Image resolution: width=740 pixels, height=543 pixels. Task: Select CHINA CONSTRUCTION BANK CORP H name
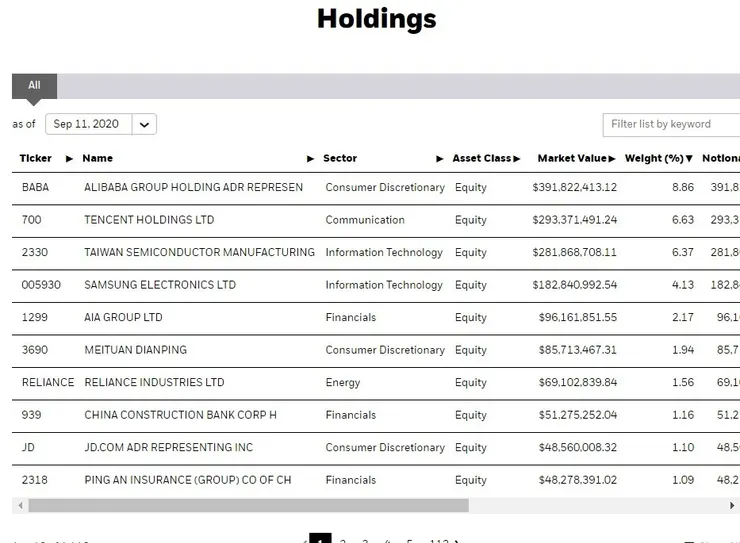pyautogui.click(x=180, y=415)
